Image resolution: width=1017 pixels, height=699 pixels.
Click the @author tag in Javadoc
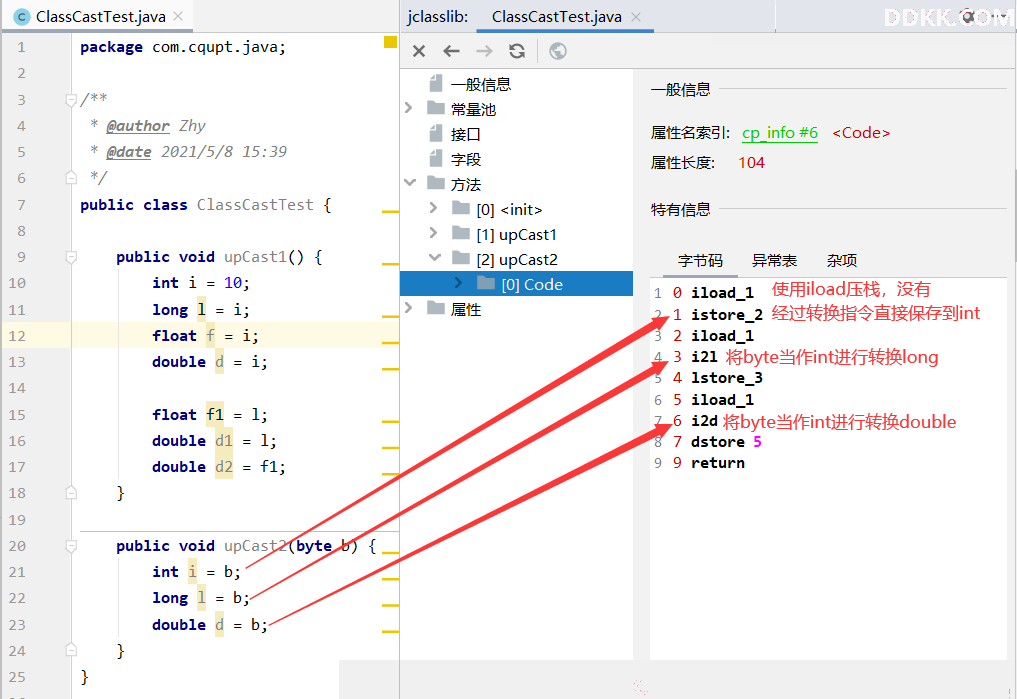[138, 126]
